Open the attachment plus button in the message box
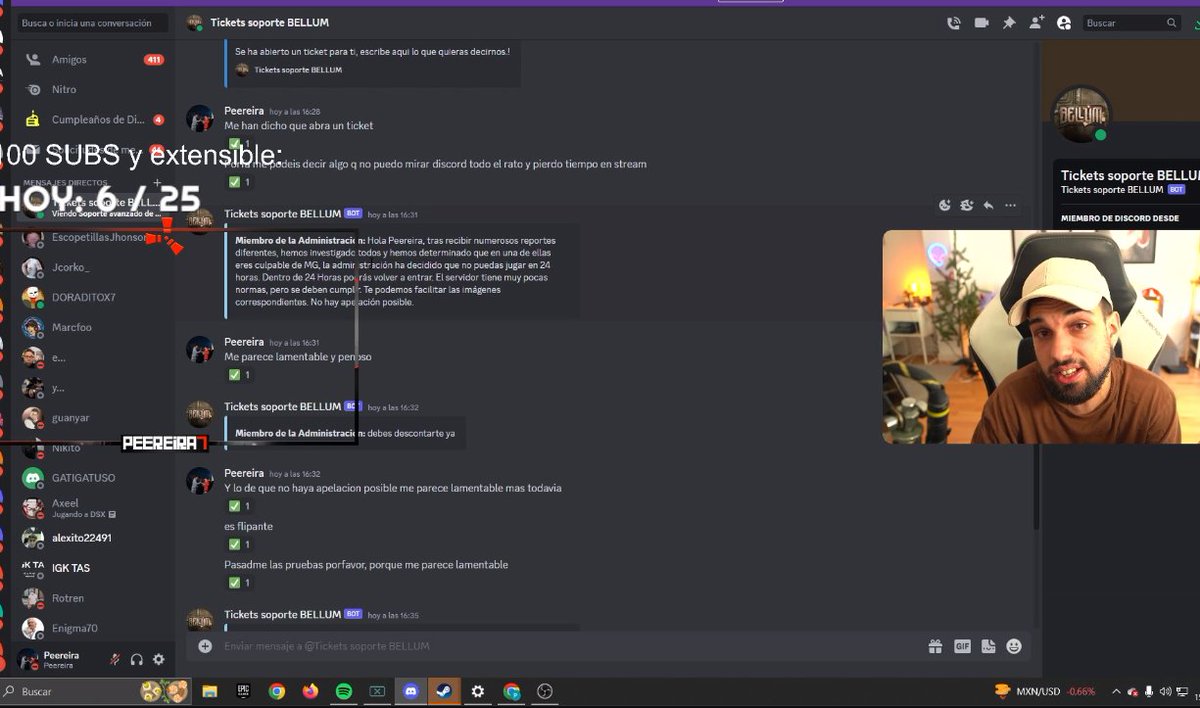This screenshot has width=1200, height=708. pos(205,646)
